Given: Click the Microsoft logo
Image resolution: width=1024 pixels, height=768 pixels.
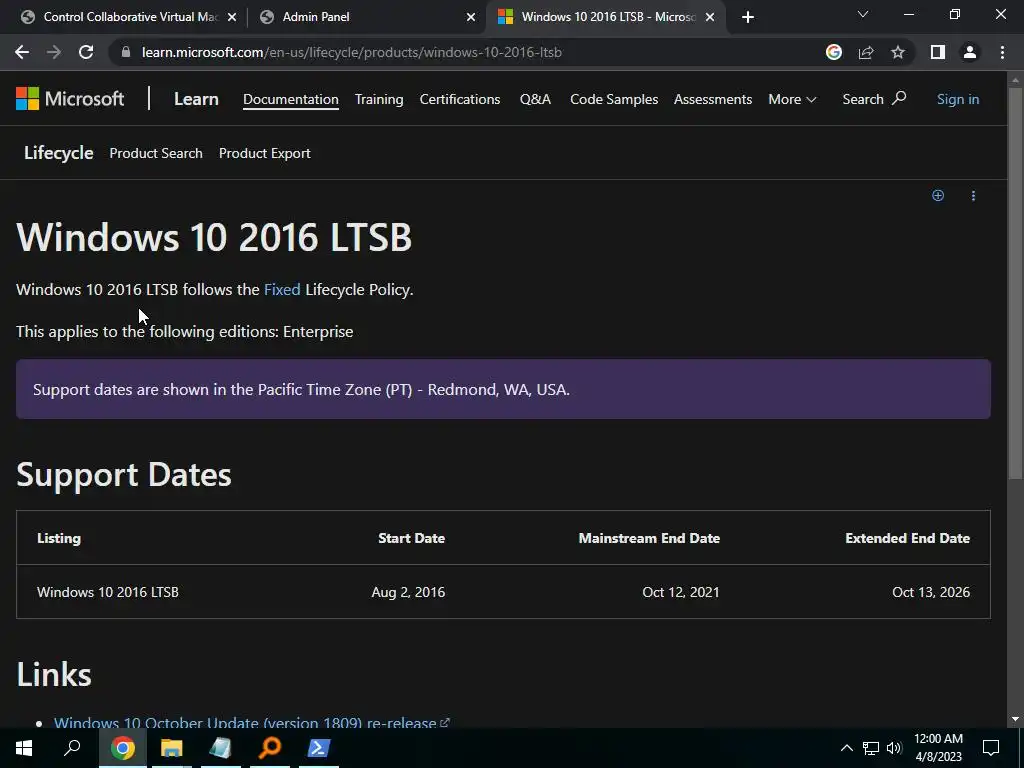Looking at the screenshot, I should click(70, 99).
